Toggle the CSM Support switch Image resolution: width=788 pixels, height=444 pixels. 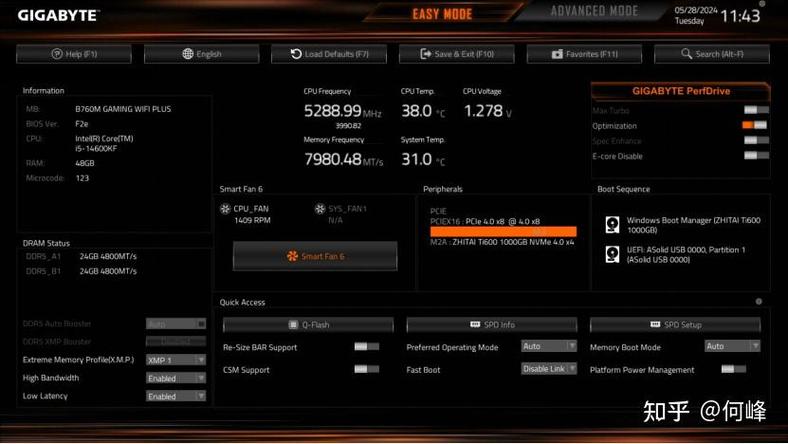click(x=366, y=369)
